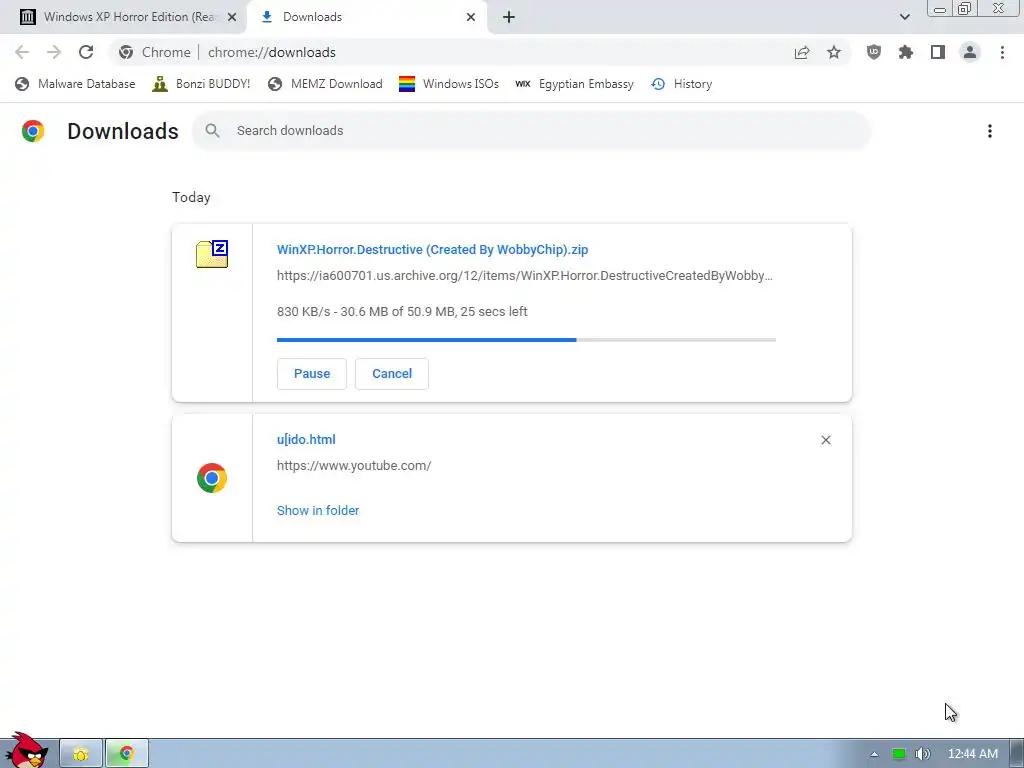Image resolution: width=1024 pixels, height=768 pixels.
Task: Click the 12:44 AM taskbar clock
Action: pyautogui.click(x=972, y=754)
